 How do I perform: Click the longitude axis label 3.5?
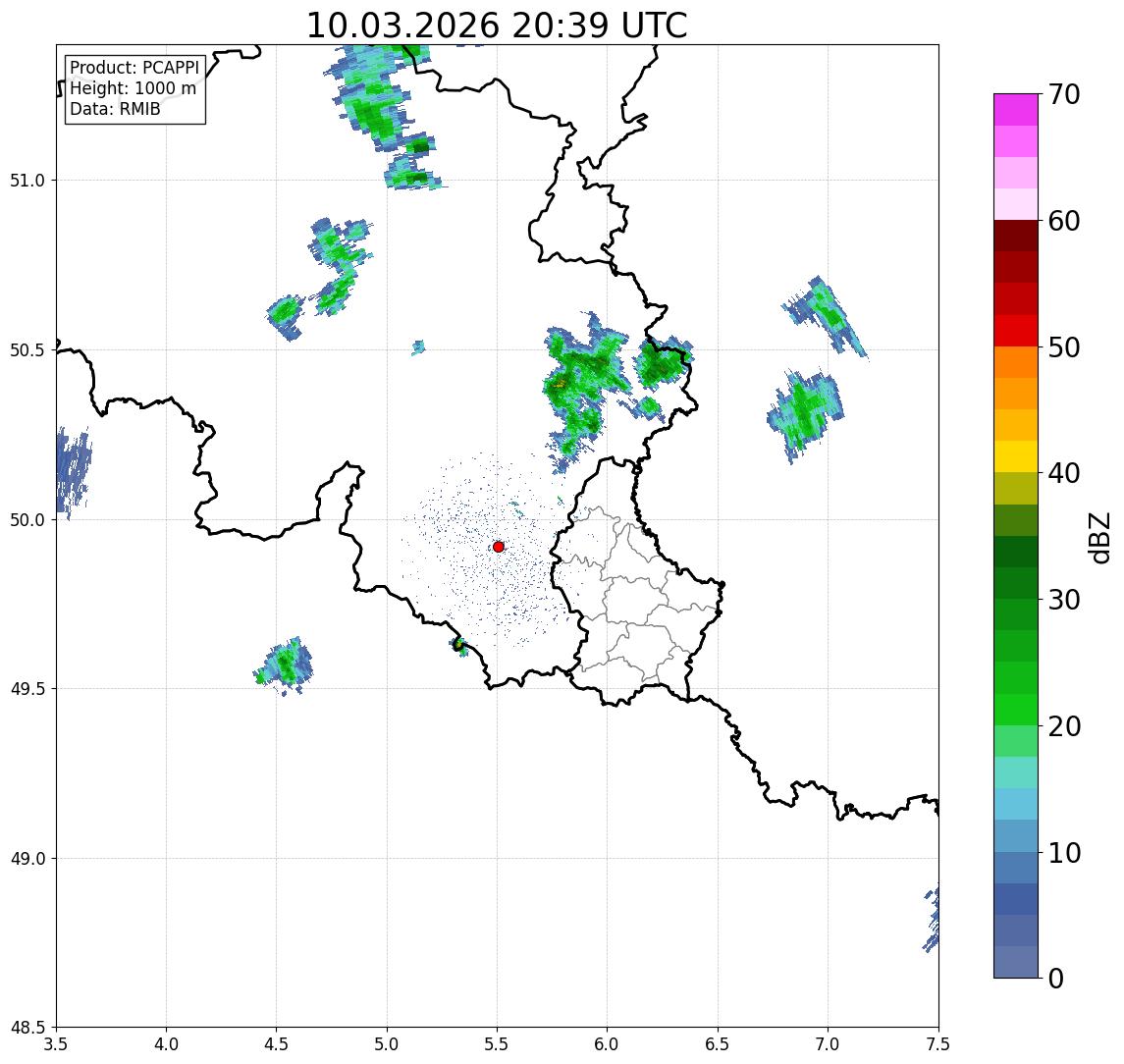[56, 1043]
